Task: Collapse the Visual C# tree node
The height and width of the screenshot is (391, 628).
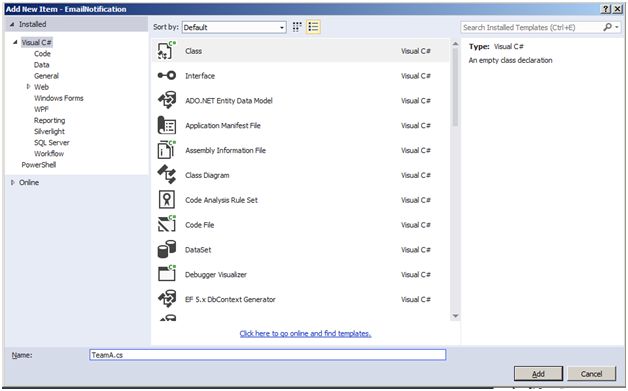Action: tap(15, 42)
